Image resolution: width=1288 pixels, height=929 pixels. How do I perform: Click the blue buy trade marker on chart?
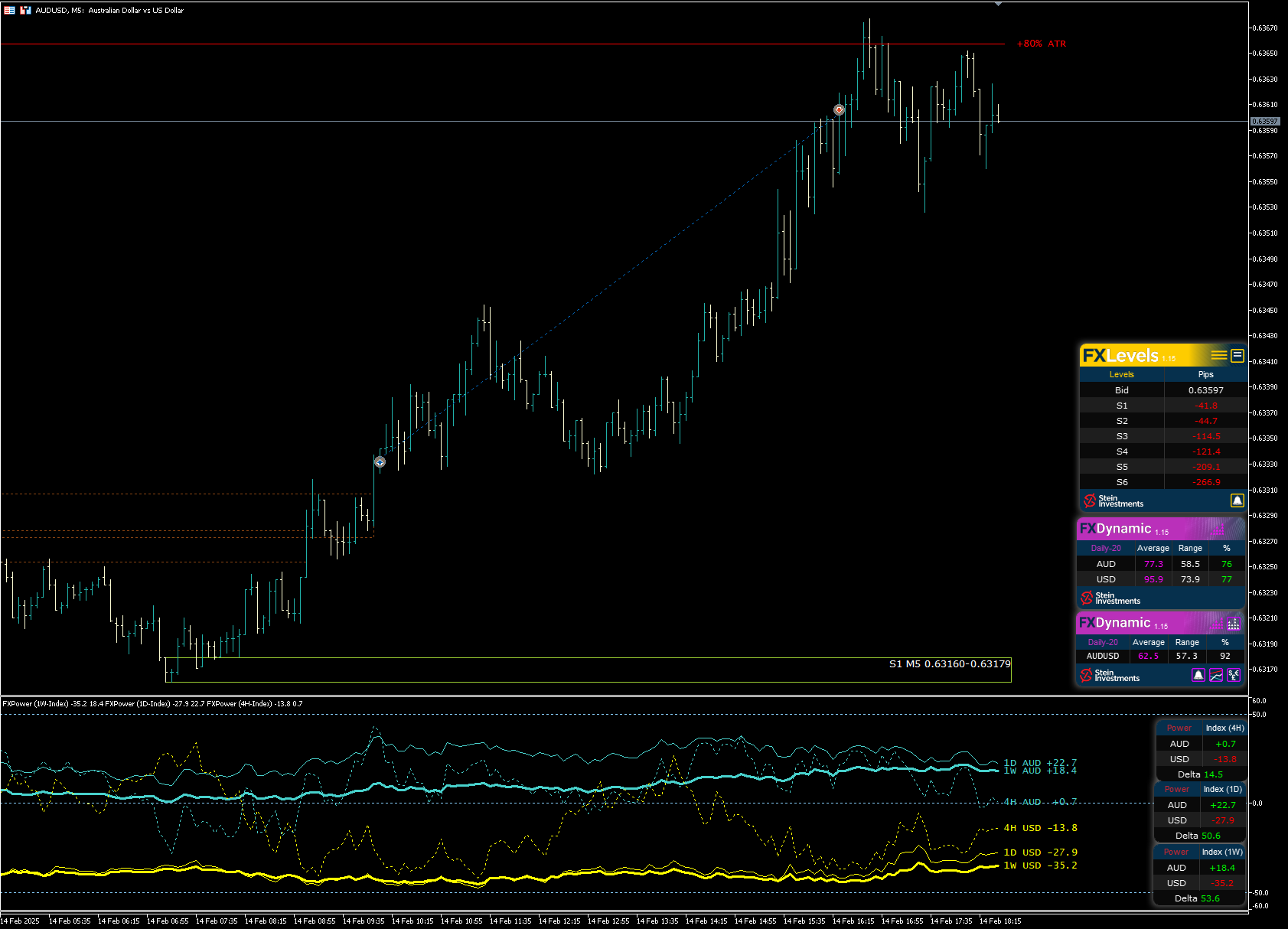click(x=380, y=462)
